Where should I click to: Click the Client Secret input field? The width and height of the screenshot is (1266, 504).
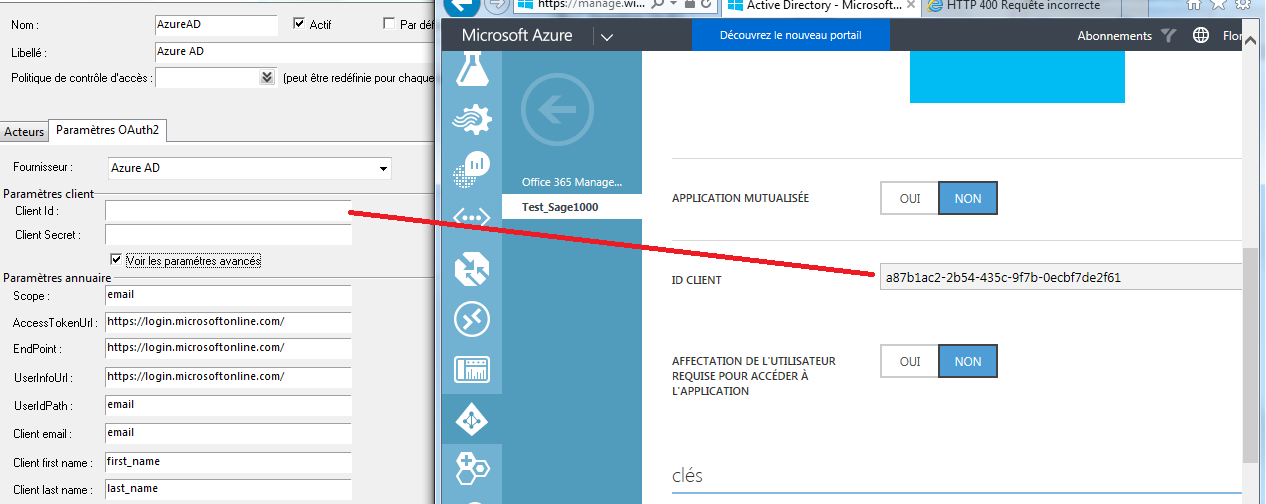click(x=228, y=235)
